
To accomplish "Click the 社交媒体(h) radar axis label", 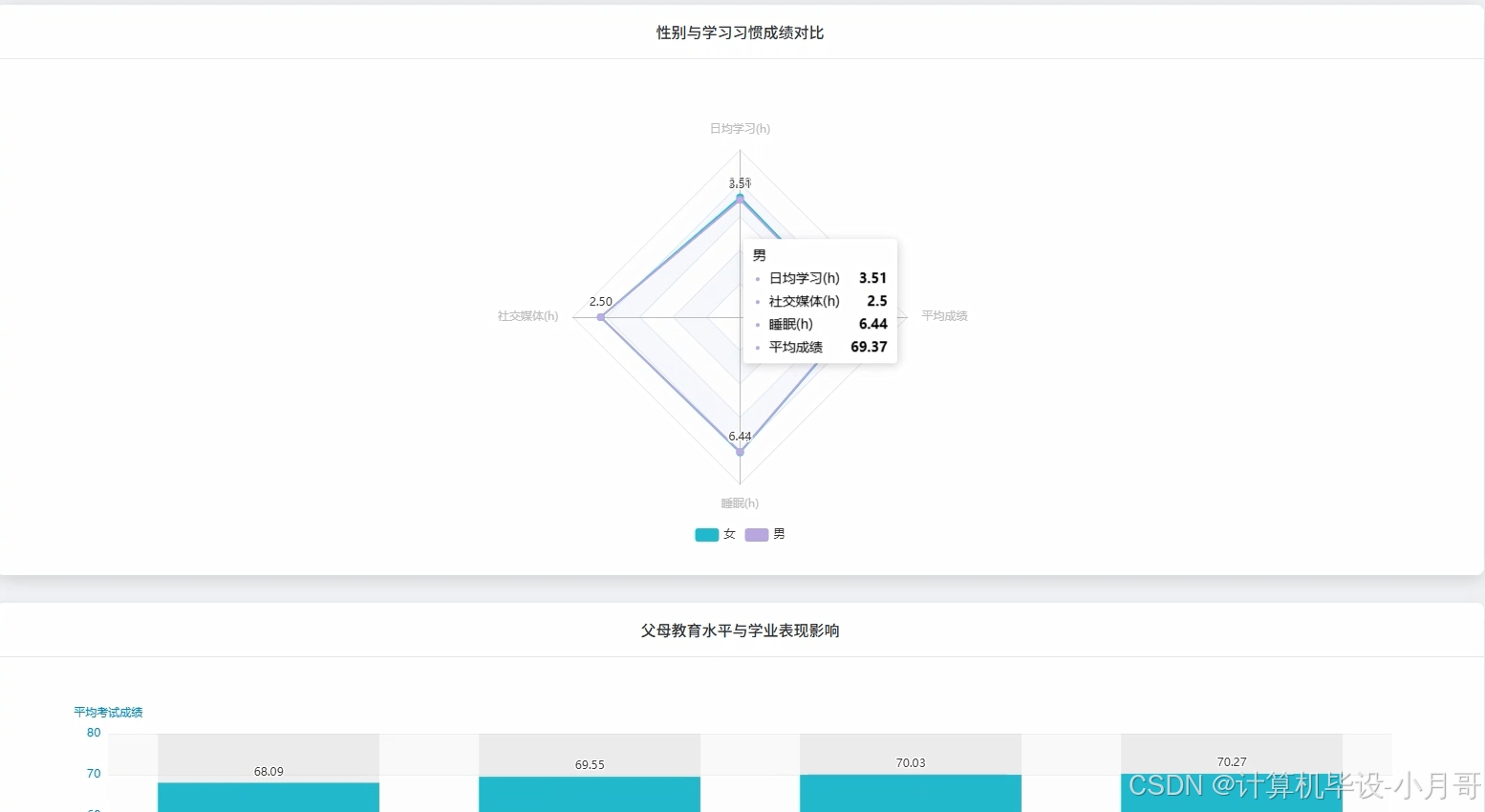I will tap(527, 316).
